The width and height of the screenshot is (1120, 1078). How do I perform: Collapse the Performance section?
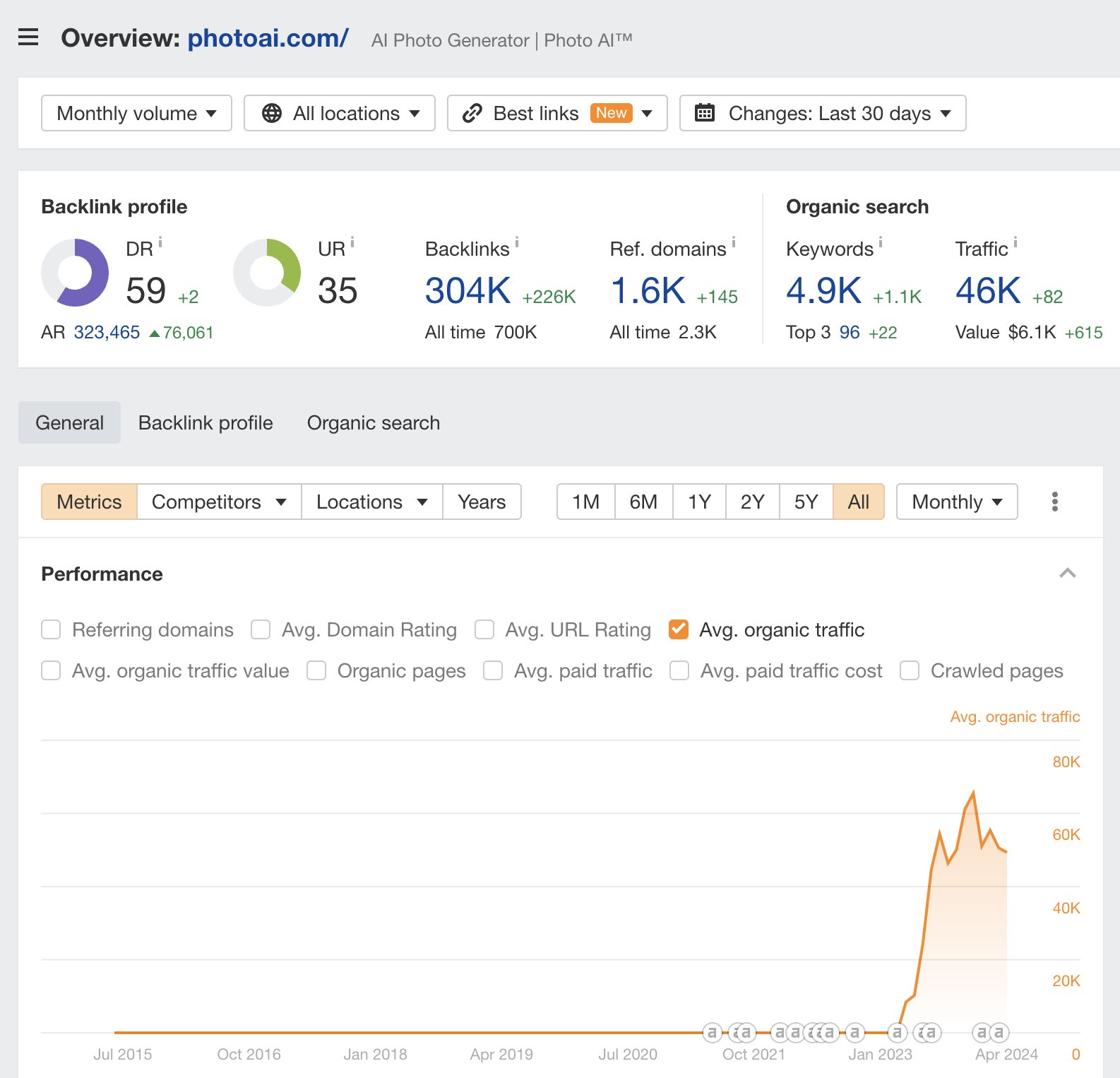coord(1068,573)
